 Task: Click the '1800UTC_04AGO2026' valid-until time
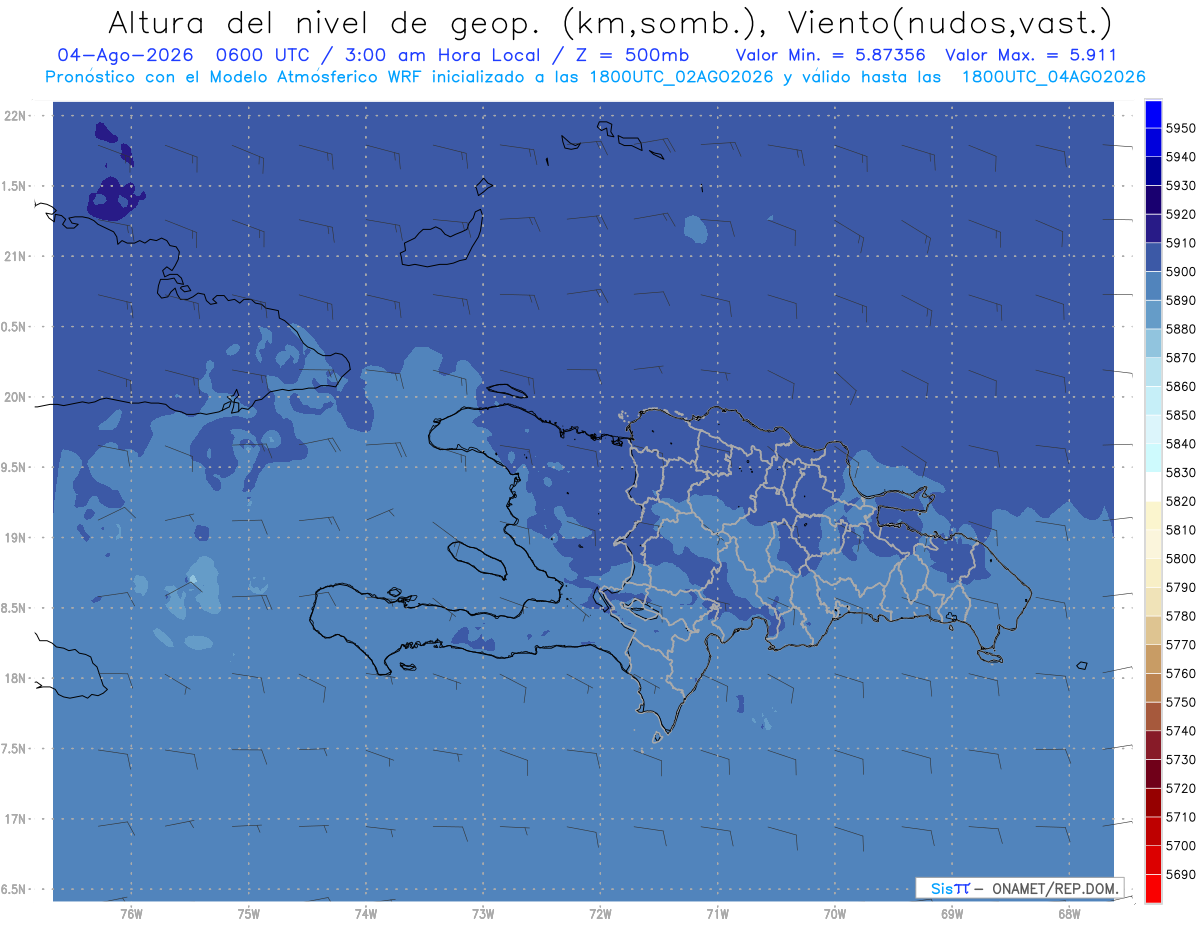[1053, 76]
